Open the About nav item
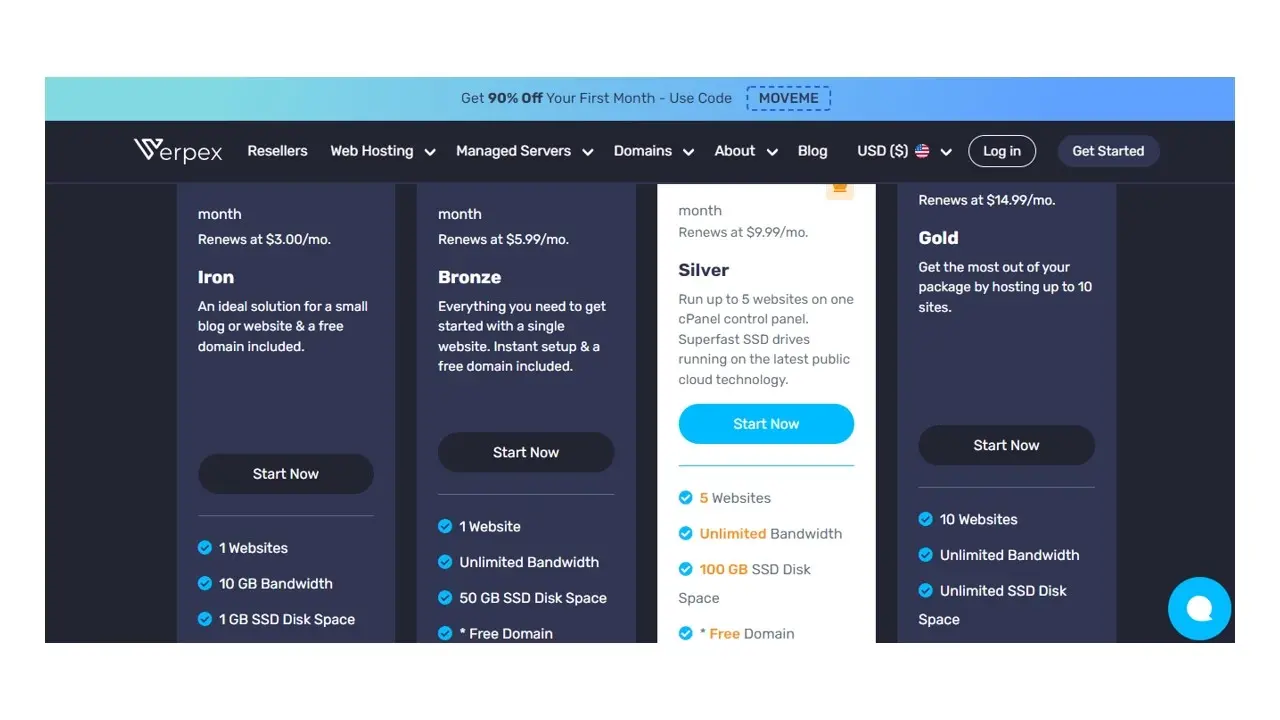Viewport: 1280px width, 720px height. point(735,151)
